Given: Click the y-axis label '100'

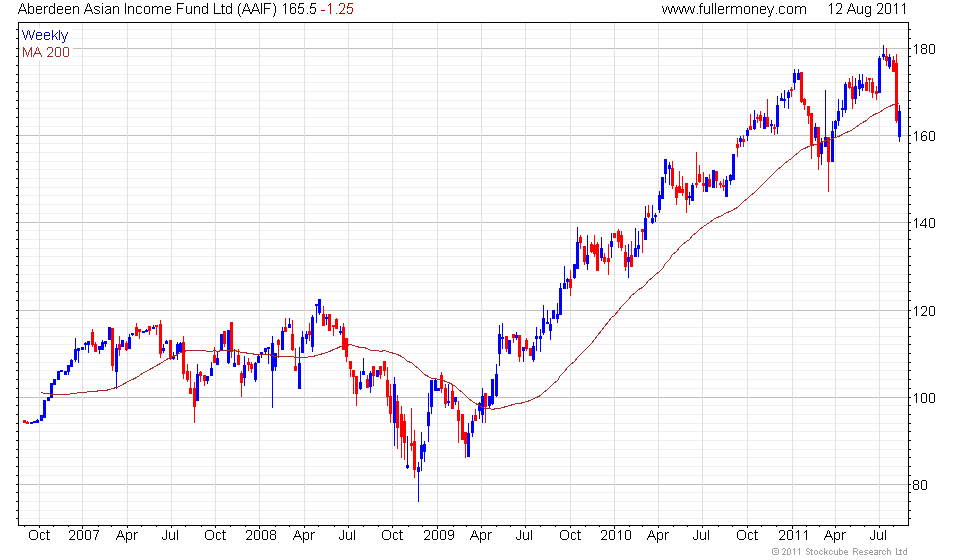Looking at the screenshot, I should pyautogui.click(x=924, y=398).
